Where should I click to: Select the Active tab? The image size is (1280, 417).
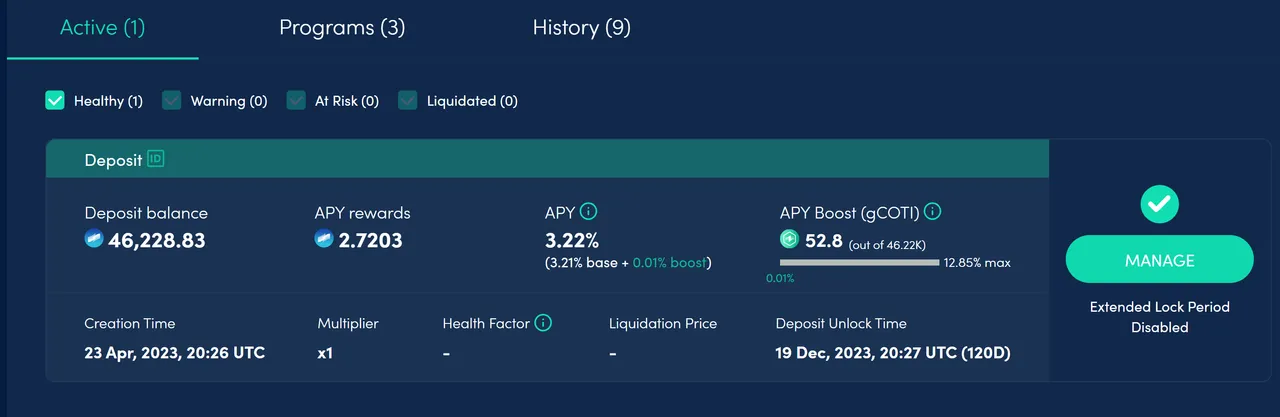click(102, 28)
